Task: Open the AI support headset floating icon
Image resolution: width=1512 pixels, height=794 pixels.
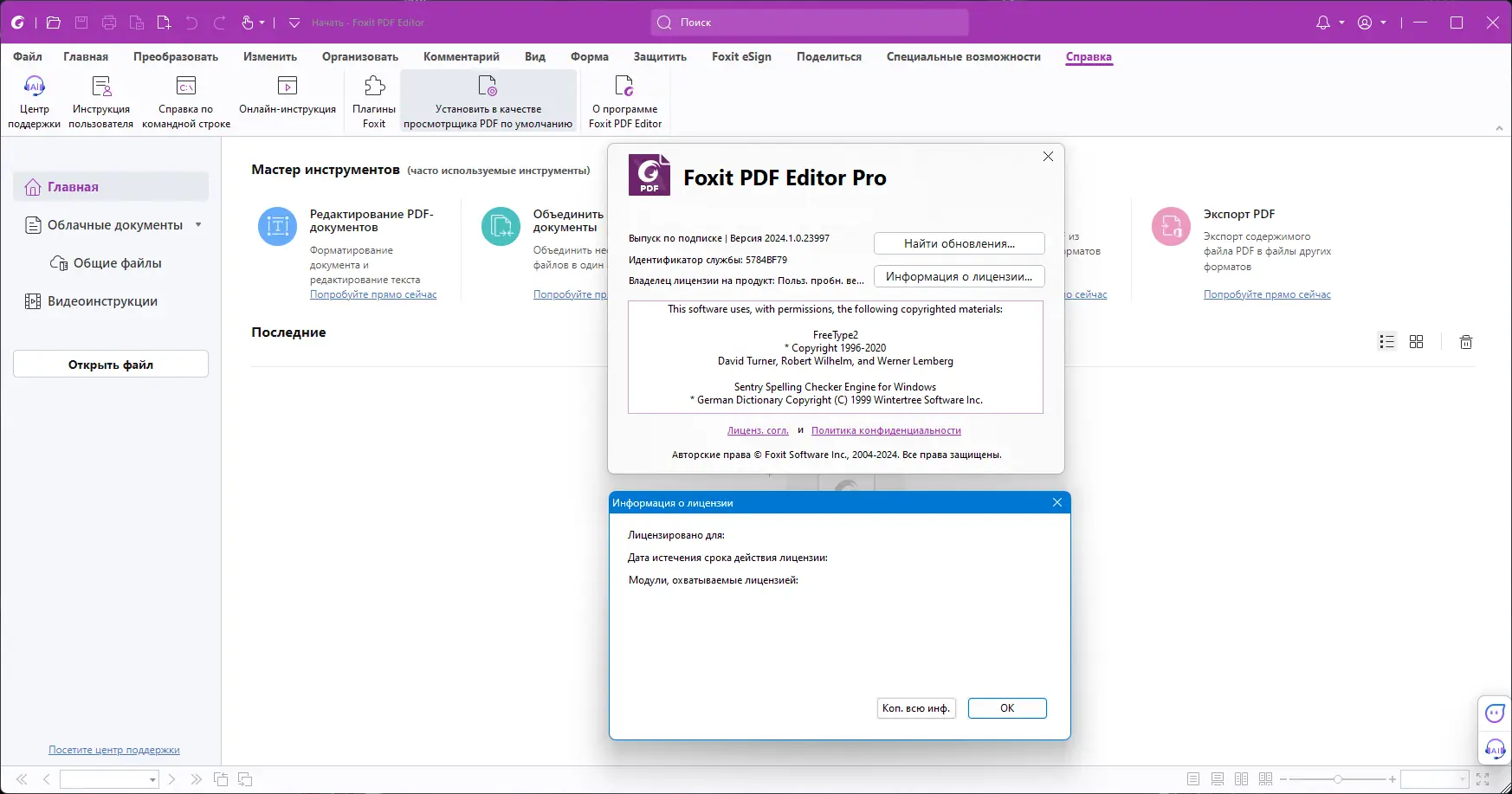Action: 1495,748
